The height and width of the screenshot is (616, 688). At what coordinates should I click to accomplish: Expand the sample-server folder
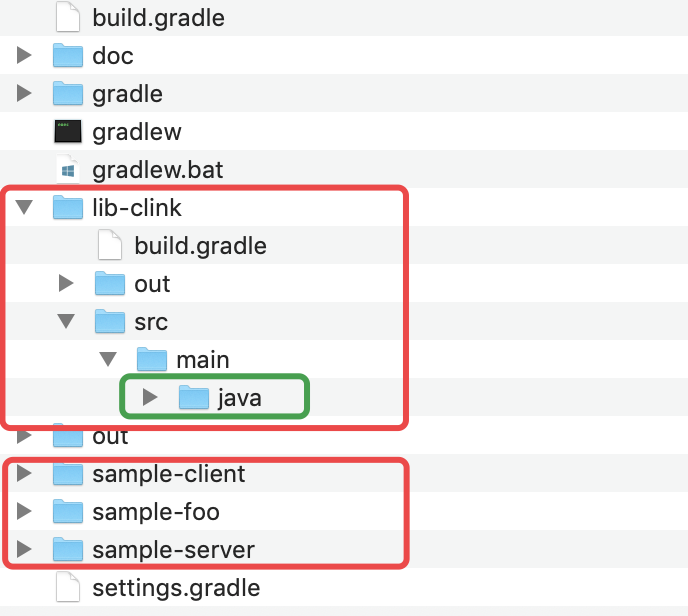[25, 550]
